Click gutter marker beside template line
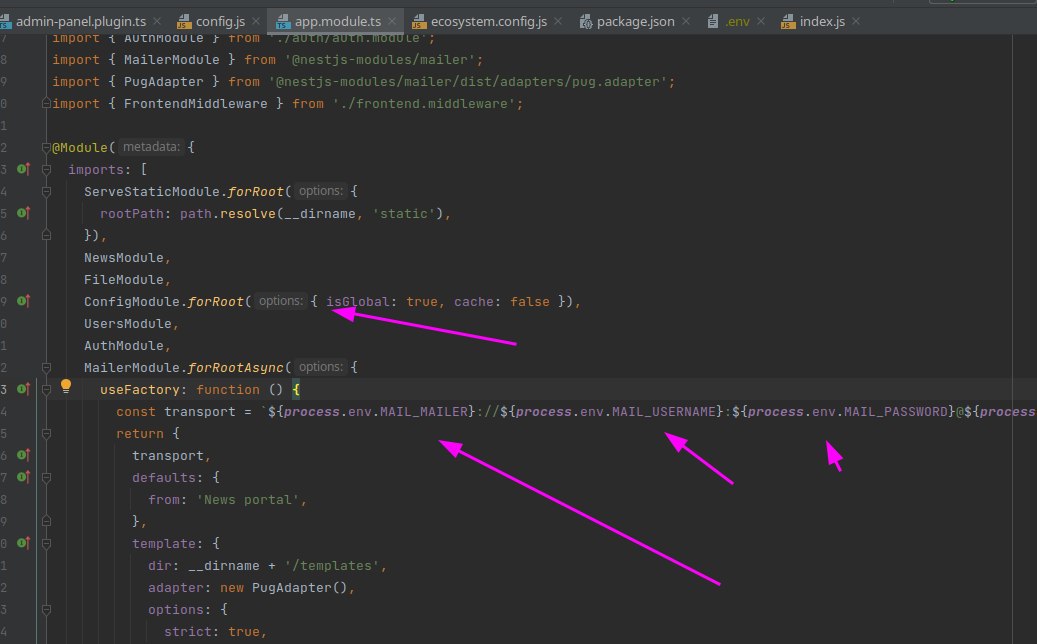 coord(24,542)
